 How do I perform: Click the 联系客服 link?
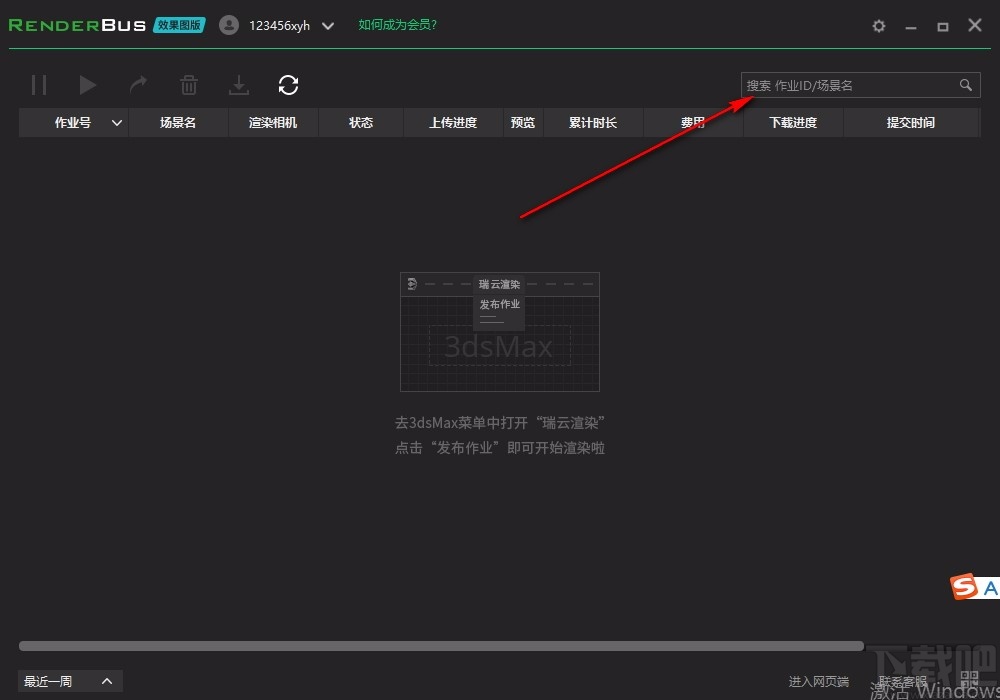click(x=902, y=682)
